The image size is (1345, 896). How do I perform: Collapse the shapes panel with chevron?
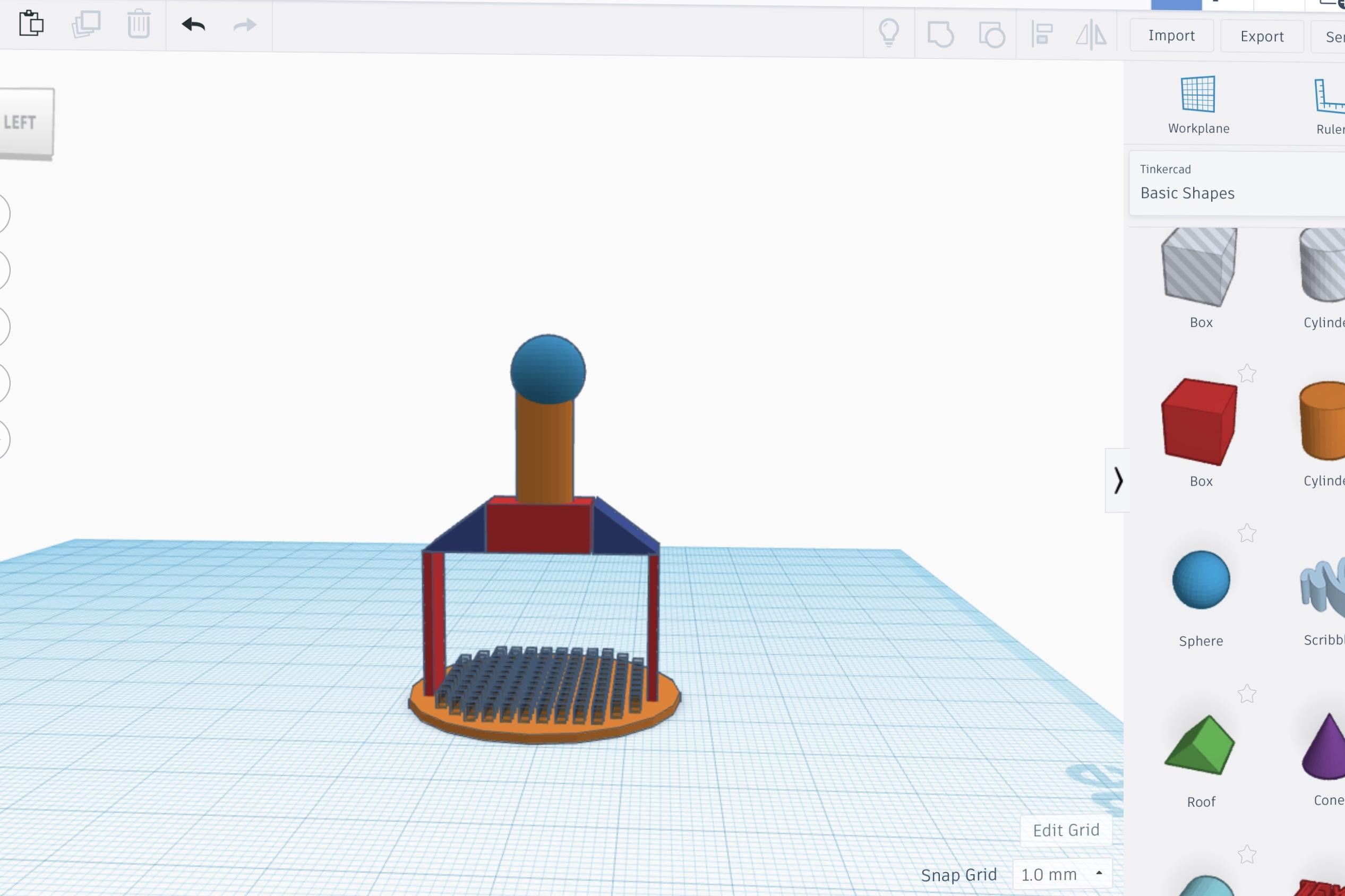pyautogui.click(x=1118, y=480)
